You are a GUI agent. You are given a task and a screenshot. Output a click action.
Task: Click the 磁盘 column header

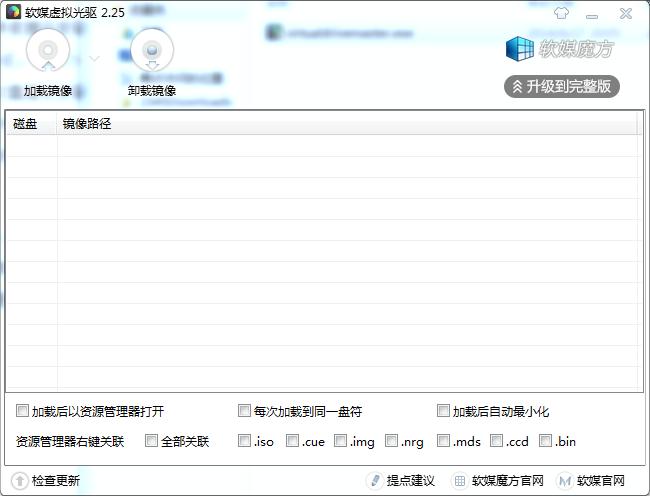tap(32, 123)
